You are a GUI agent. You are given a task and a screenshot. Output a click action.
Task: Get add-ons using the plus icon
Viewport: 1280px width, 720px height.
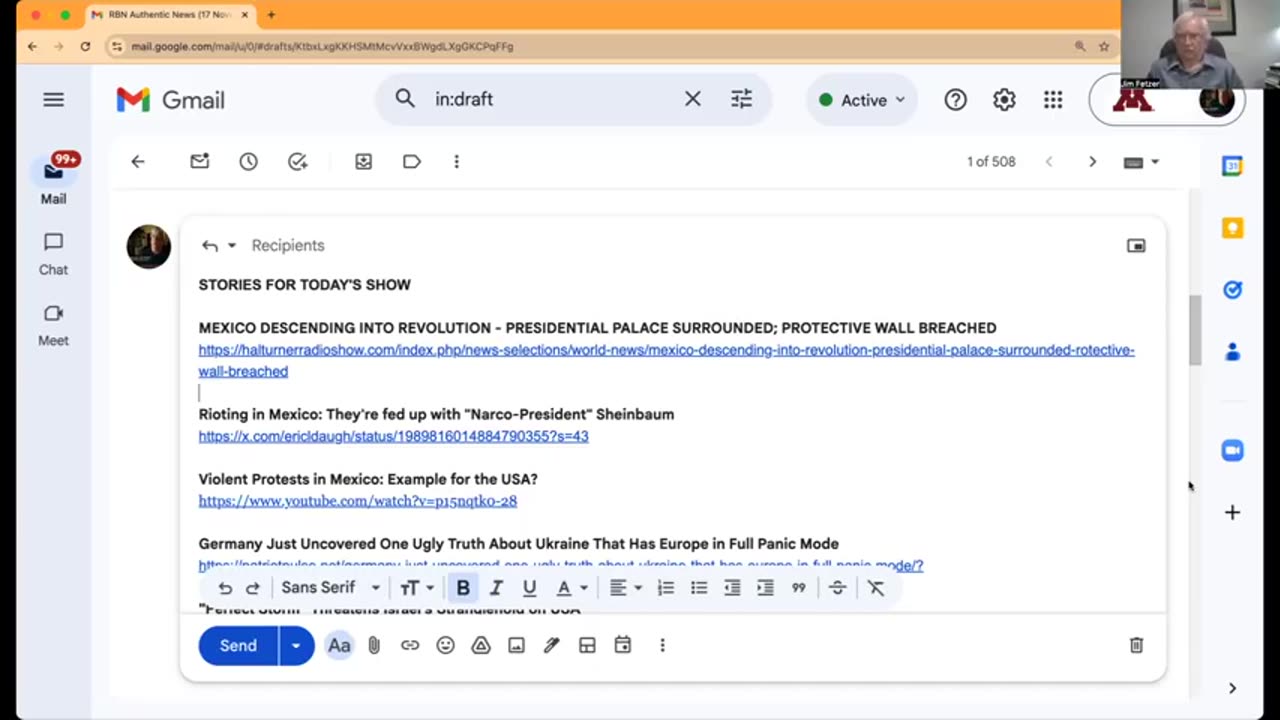(x=1232, y=512)
